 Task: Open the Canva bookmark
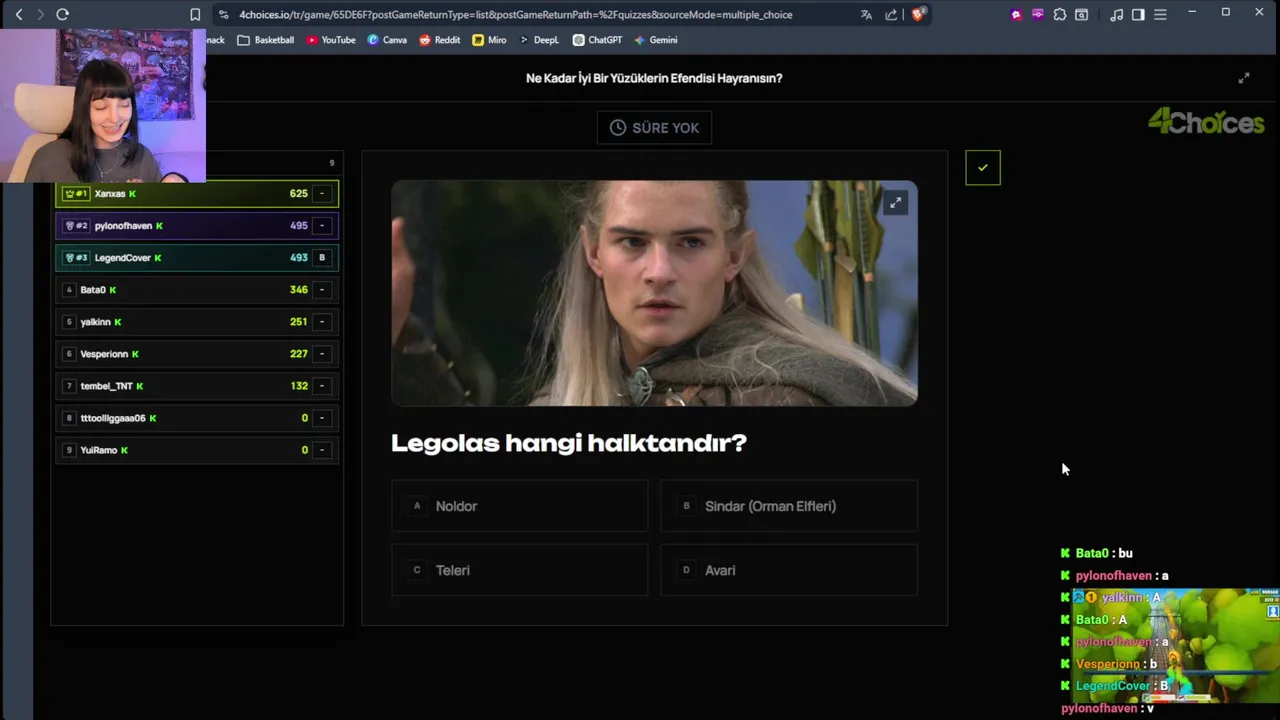[x=387, y=40]
